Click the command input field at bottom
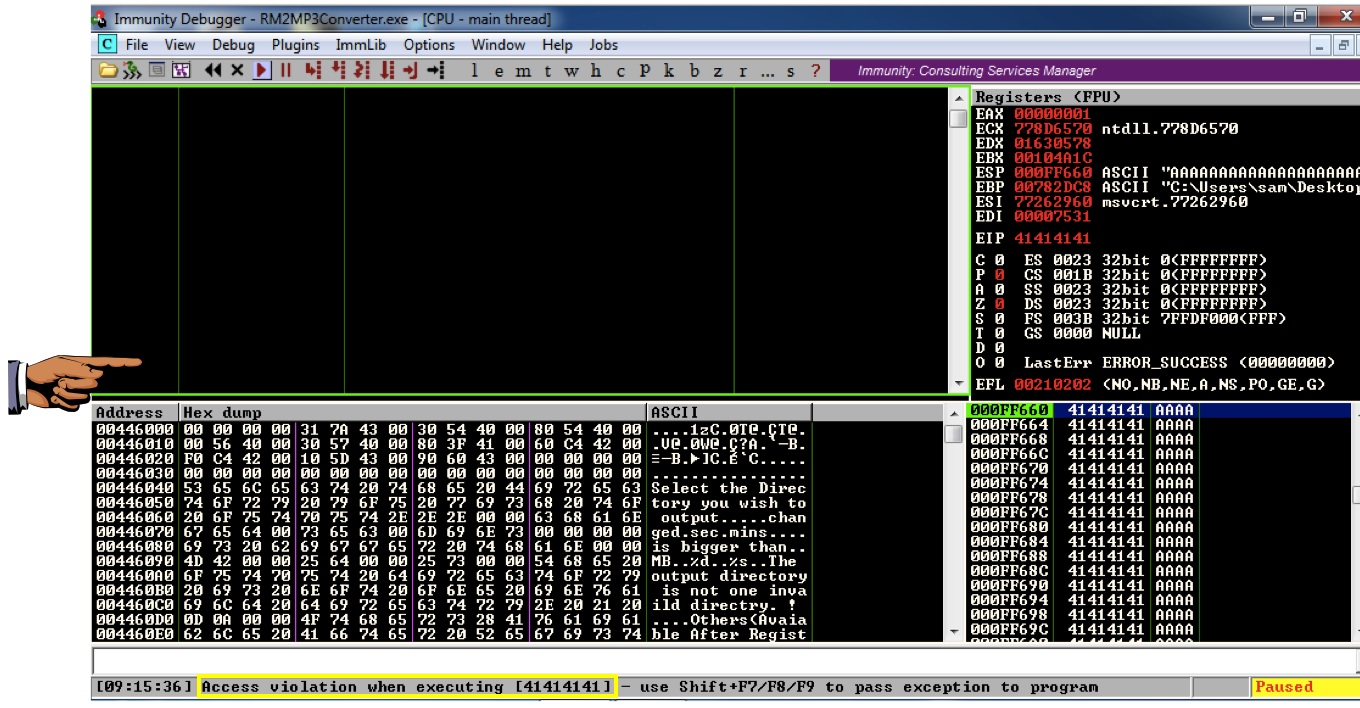The width and height of the screenshot is (1360, 708). [725, 661]
